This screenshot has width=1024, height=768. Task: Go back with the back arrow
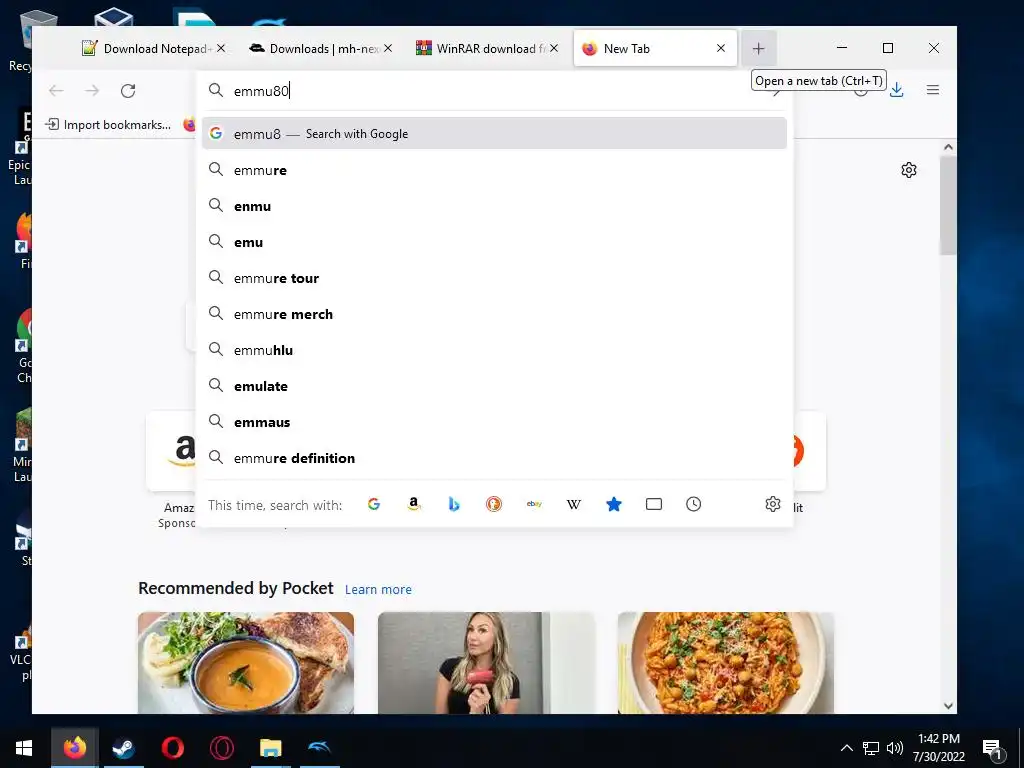pyautogui.click(x=56, y=91)
